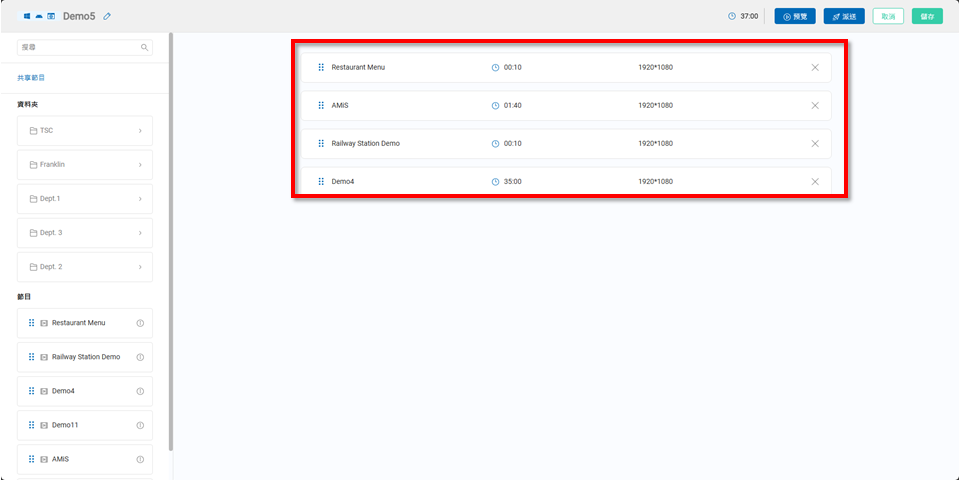Click drag handle of AMIS playlist row
The width and height of the screenshot is (960, 480).
tap(321, 105)
